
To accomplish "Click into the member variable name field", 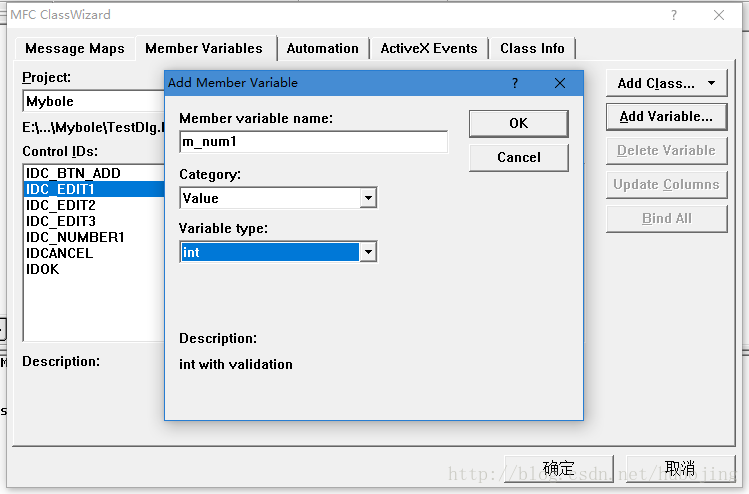I will pos(313,142).
